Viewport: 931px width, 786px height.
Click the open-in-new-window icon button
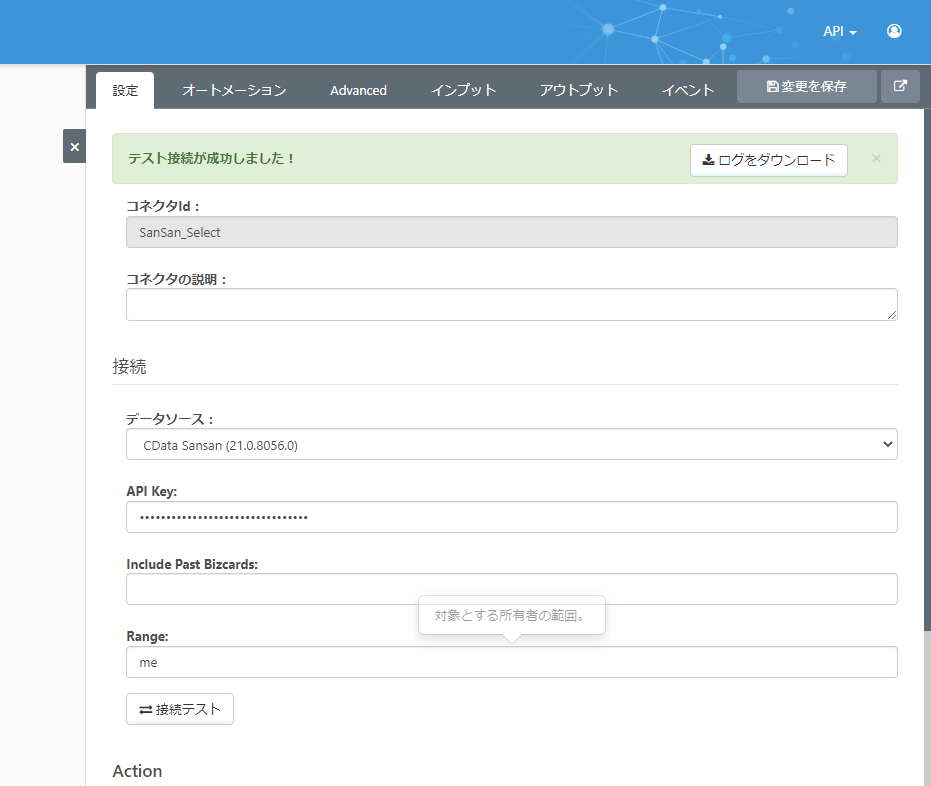click(900, 86)
